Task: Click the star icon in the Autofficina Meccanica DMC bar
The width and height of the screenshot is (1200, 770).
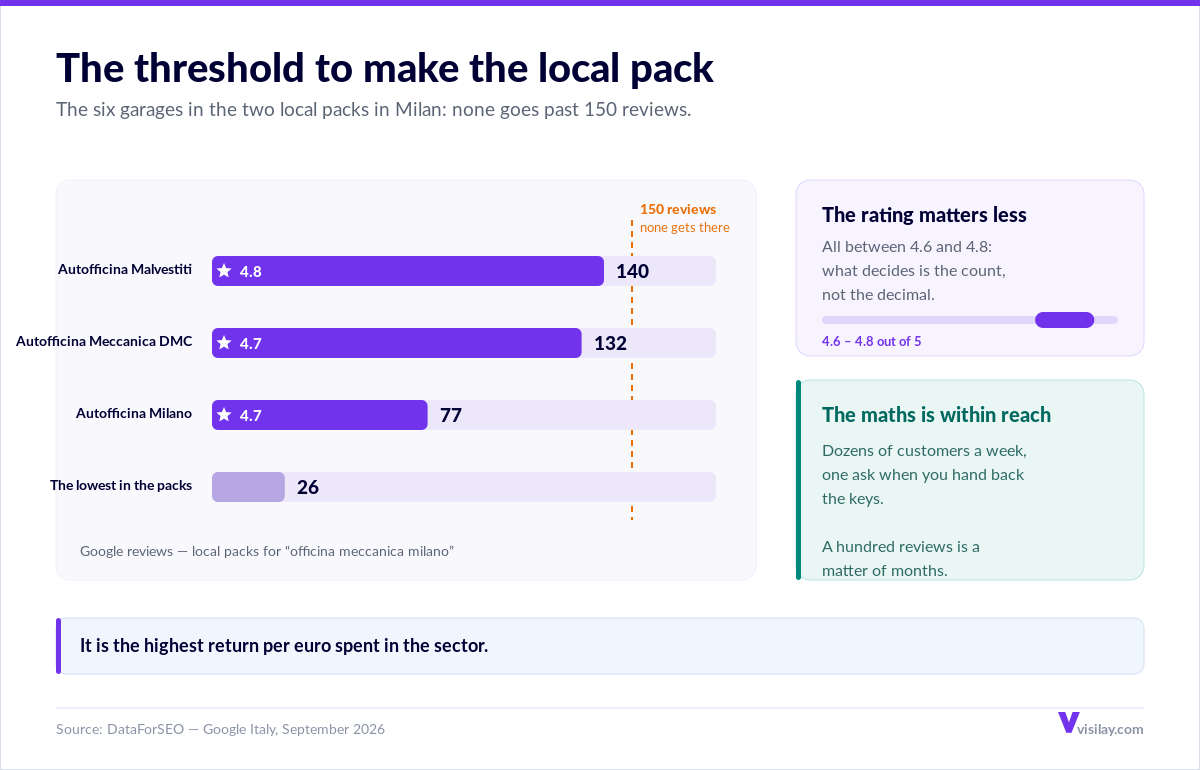Action: pyautogui.click(x=224, y=343)
